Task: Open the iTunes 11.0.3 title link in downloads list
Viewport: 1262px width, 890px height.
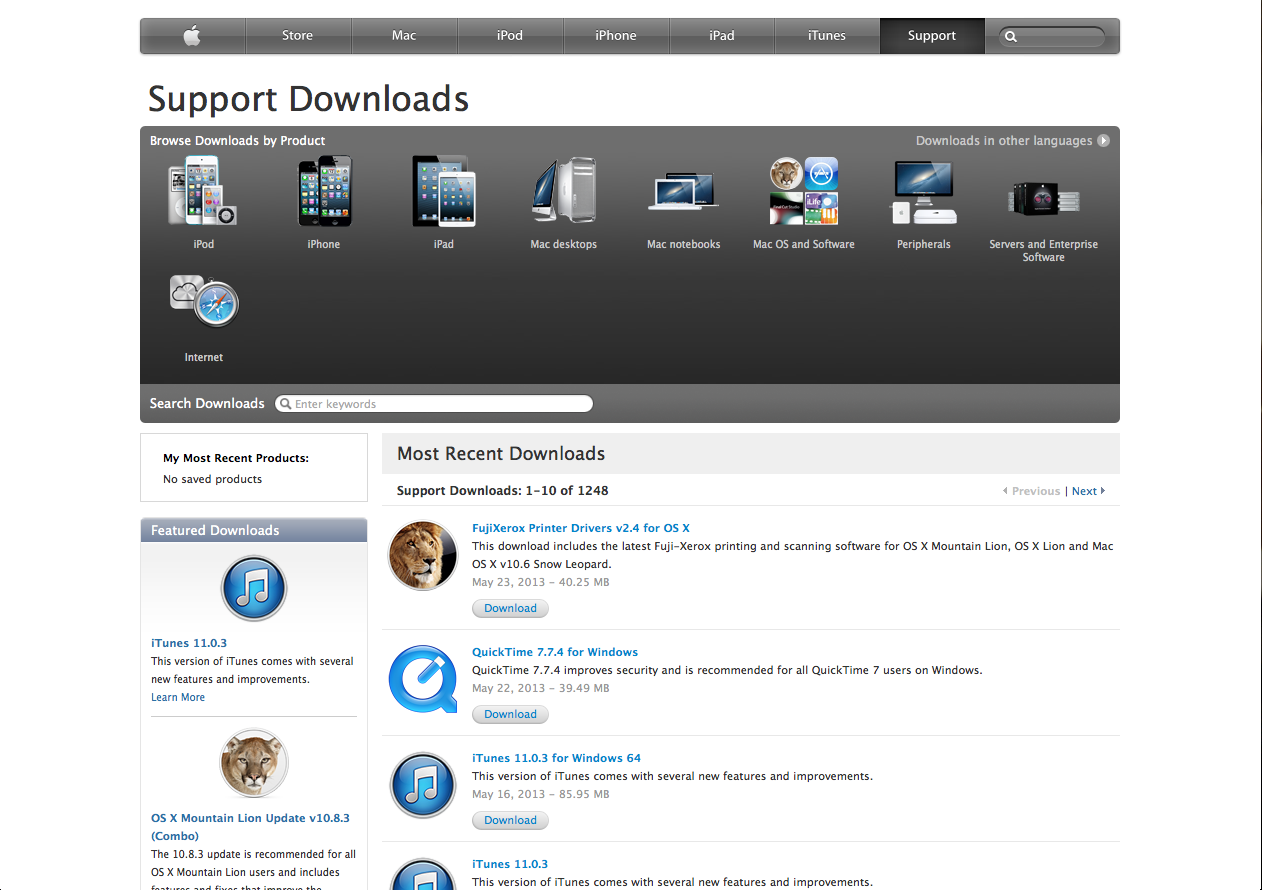Action: pyautogui.click(x=510, y=864)
